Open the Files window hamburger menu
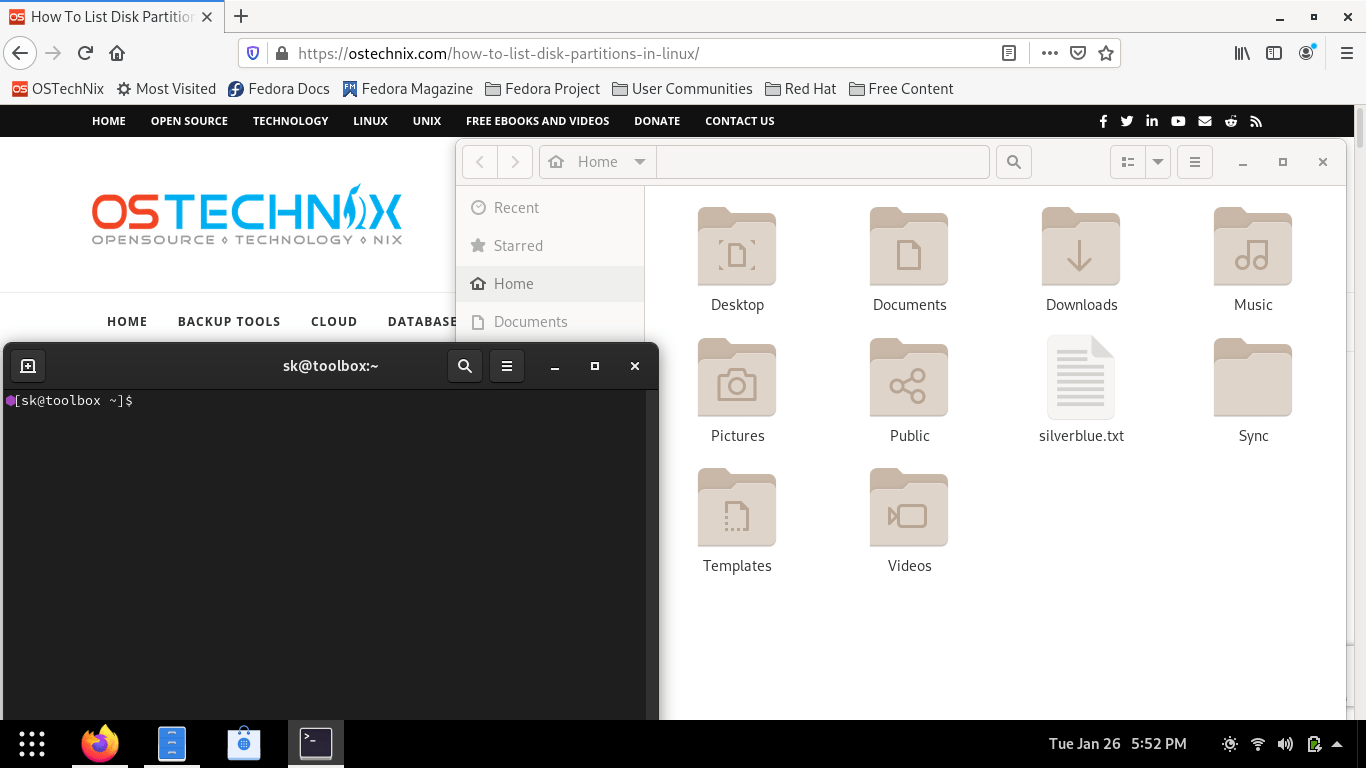 [1194, 161]
